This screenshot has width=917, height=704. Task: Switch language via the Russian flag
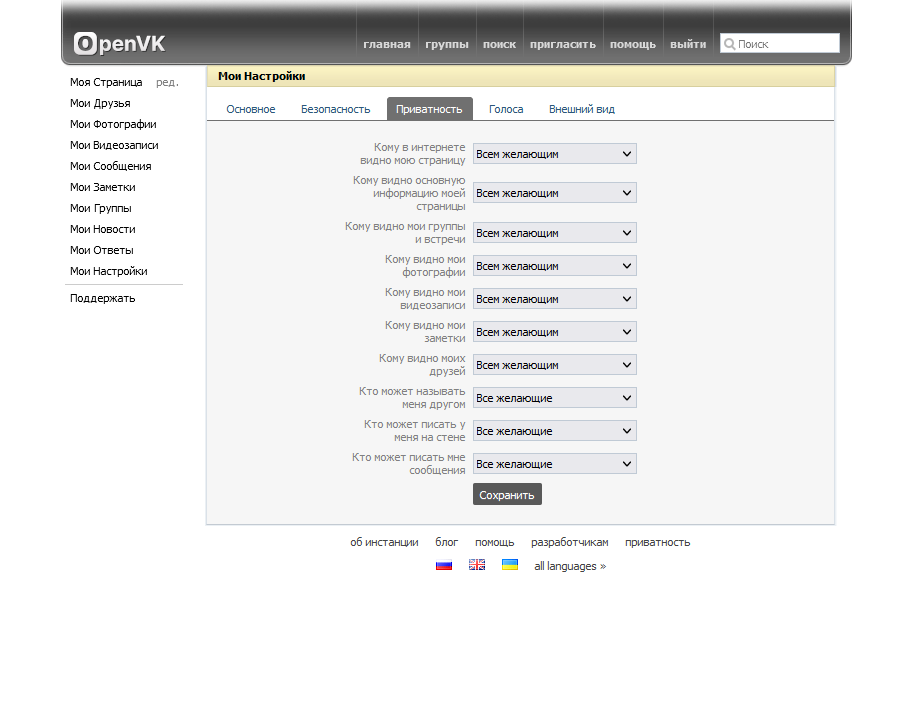click(x=444, y=565)
